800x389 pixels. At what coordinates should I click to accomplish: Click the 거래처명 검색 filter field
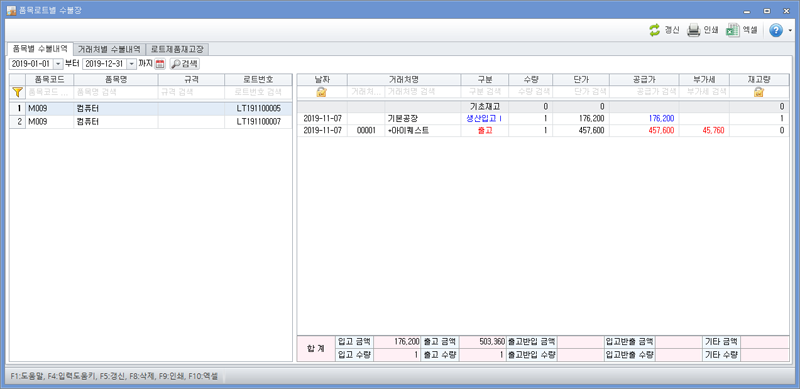[x=422, y=92]
